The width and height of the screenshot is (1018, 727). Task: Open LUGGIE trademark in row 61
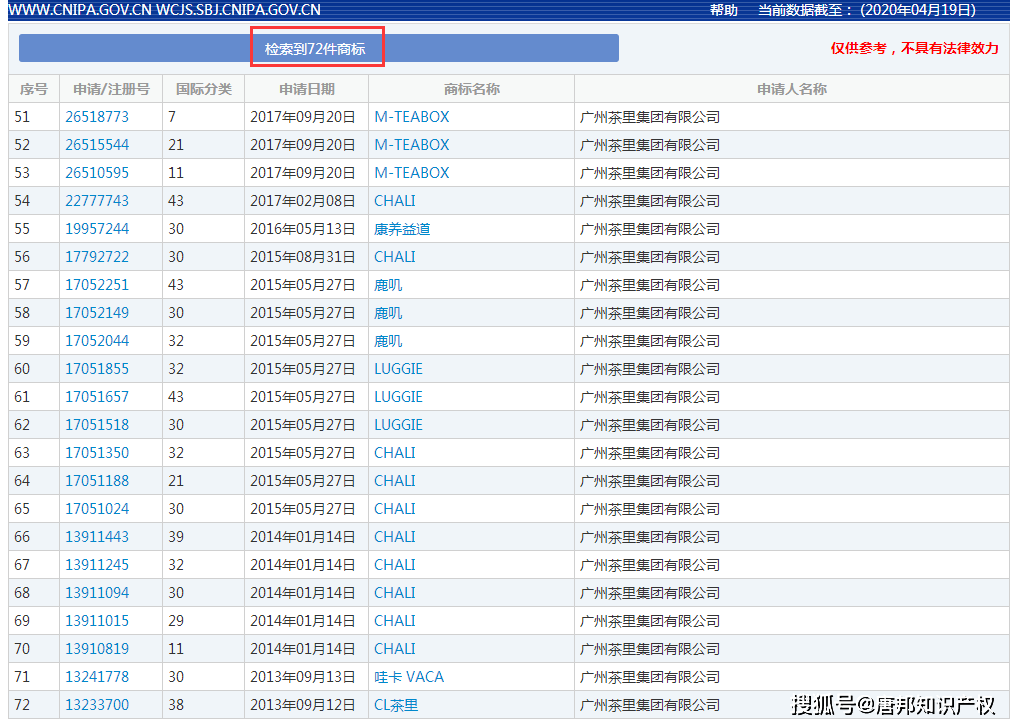pyautogui.click(x=398, y=397)
